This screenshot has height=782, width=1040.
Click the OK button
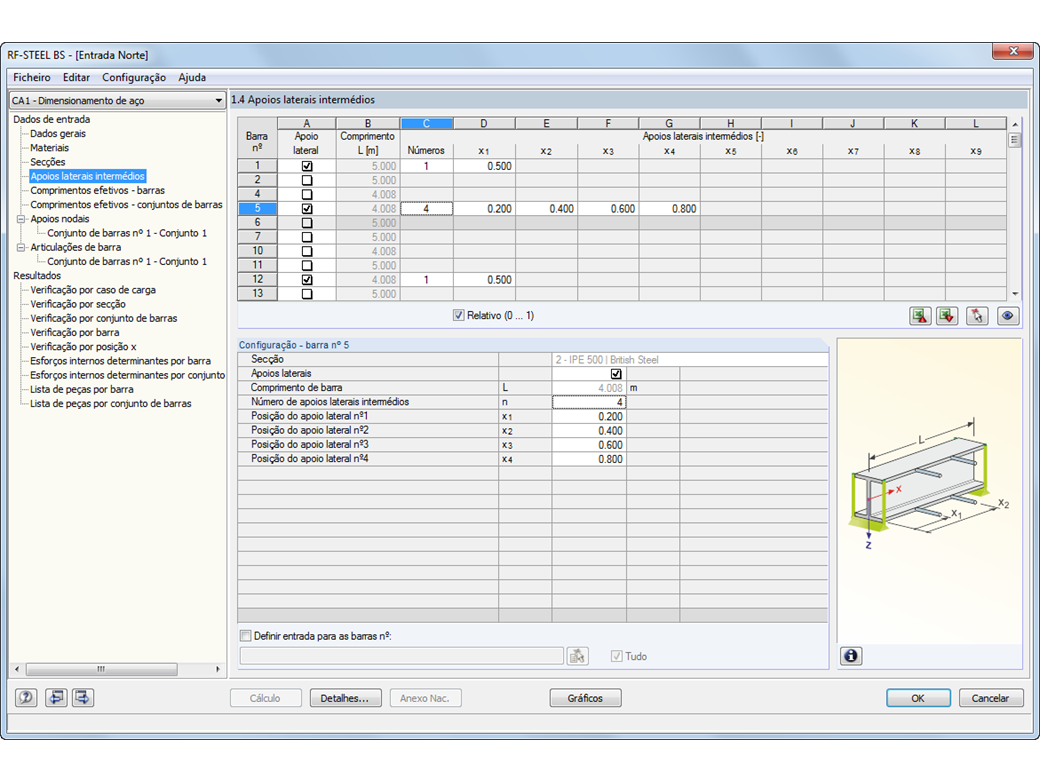click(x=918, y=698)
